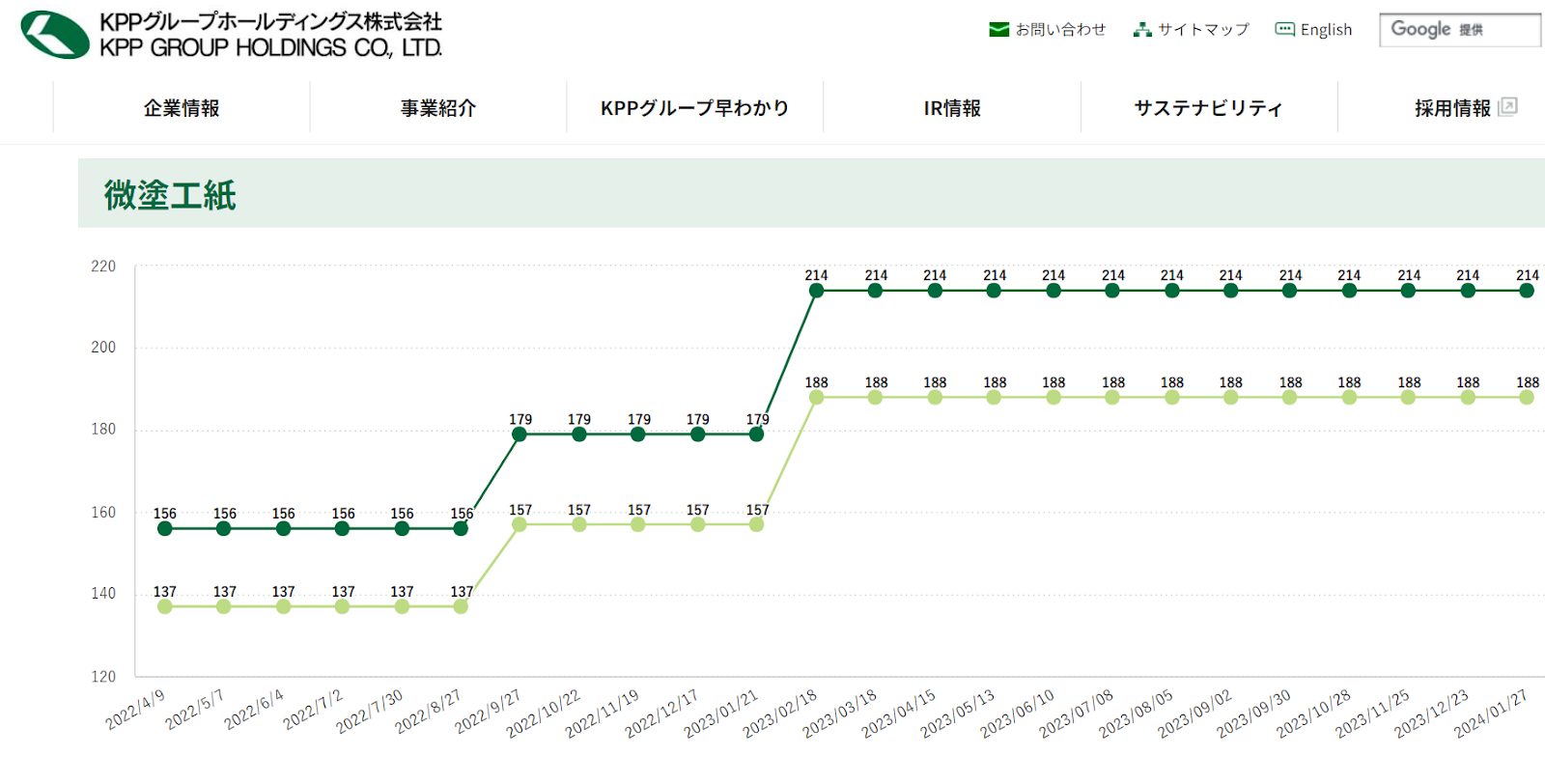The image size is (1545, 784).
Task: Click dark green 214 point at 2023/02/18
Action: pos(816,291)
